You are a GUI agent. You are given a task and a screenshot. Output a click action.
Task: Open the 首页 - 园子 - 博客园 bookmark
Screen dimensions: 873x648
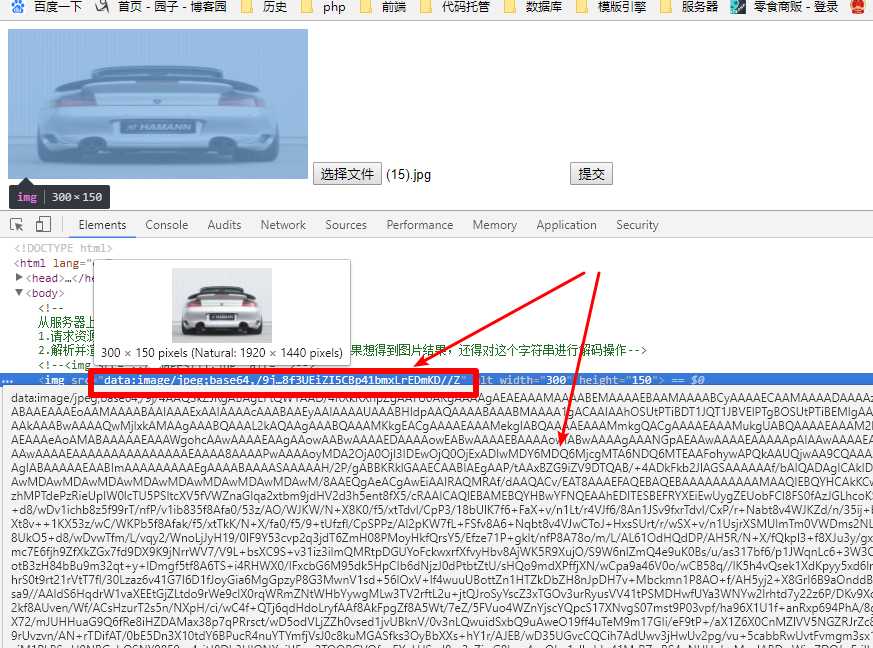point(161,7)
